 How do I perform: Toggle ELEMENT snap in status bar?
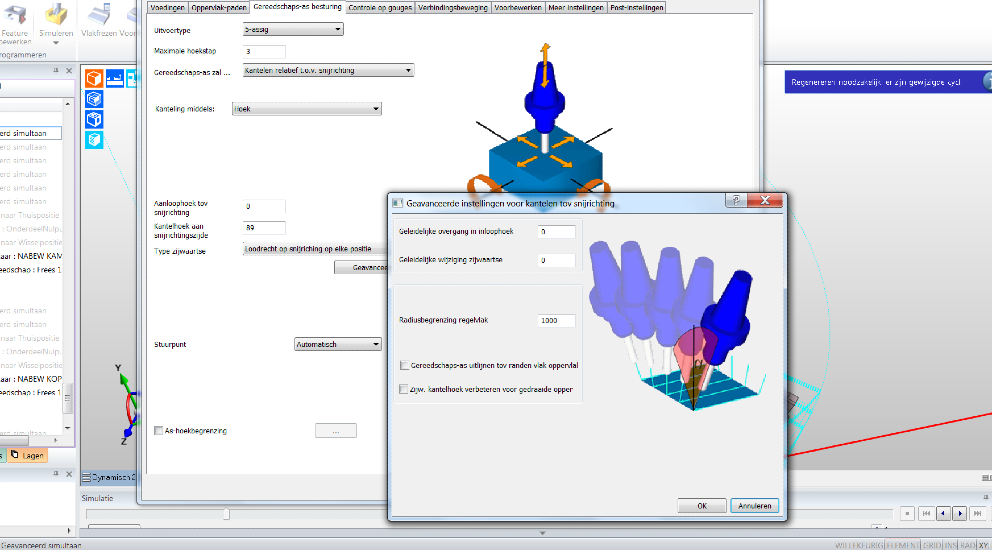click(x=902, y=545)
